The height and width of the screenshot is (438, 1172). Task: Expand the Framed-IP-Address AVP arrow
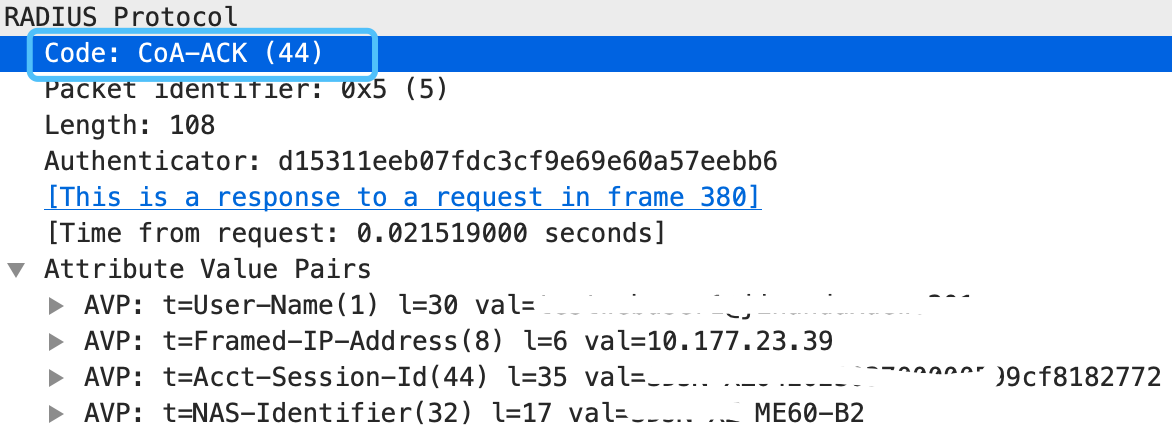pyautogui.click(x=56, y=342)
